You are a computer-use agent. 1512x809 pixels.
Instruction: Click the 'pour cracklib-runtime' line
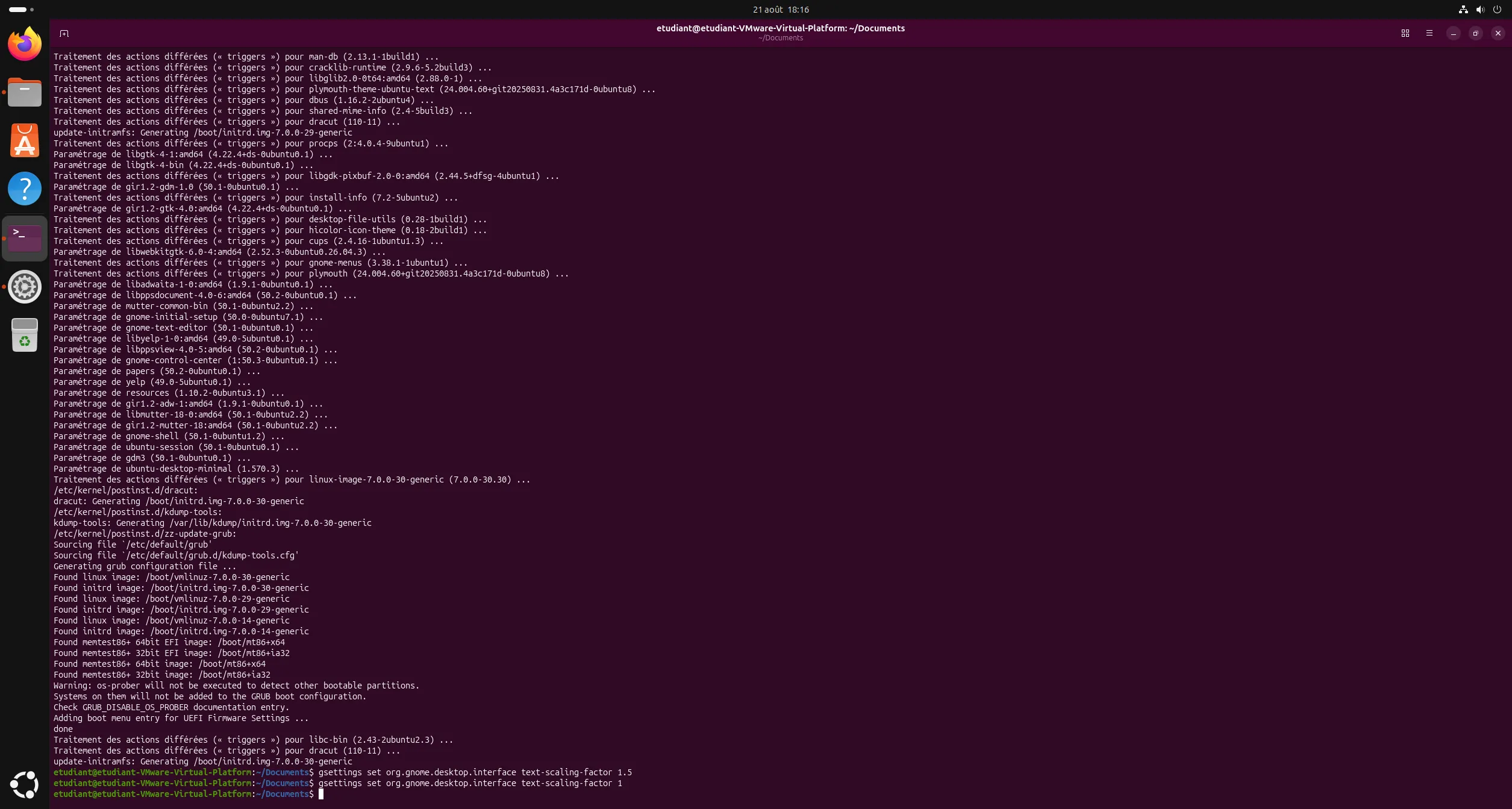272,67
